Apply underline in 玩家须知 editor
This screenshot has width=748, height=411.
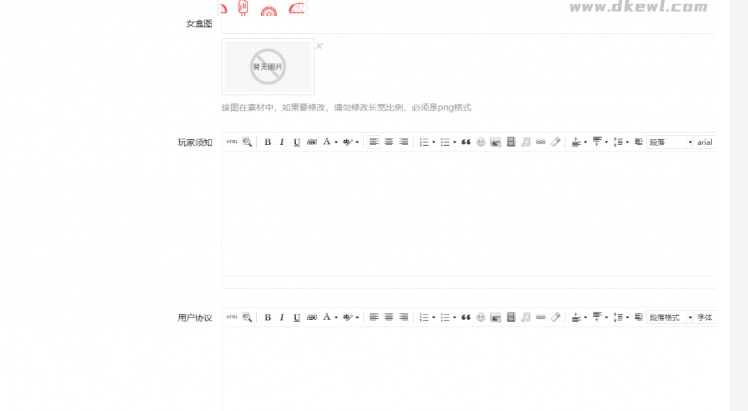pos(297,142)
